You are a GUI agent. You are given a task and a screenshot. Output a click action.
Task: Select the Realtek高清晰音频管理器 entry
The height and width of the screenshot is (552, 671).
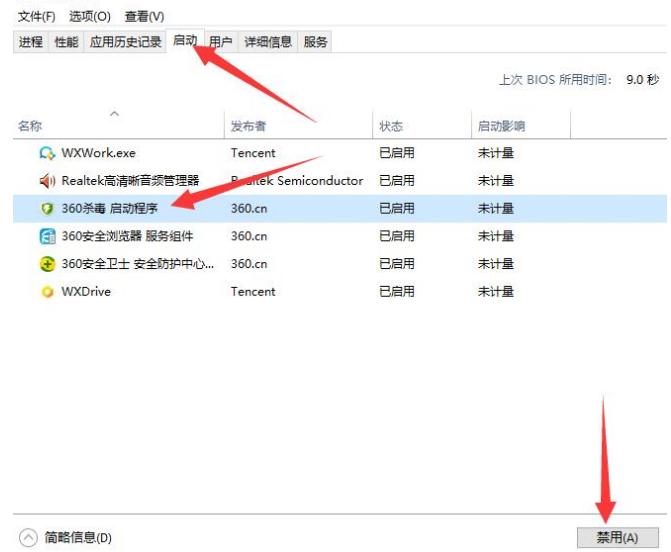[x=130, y=181]
